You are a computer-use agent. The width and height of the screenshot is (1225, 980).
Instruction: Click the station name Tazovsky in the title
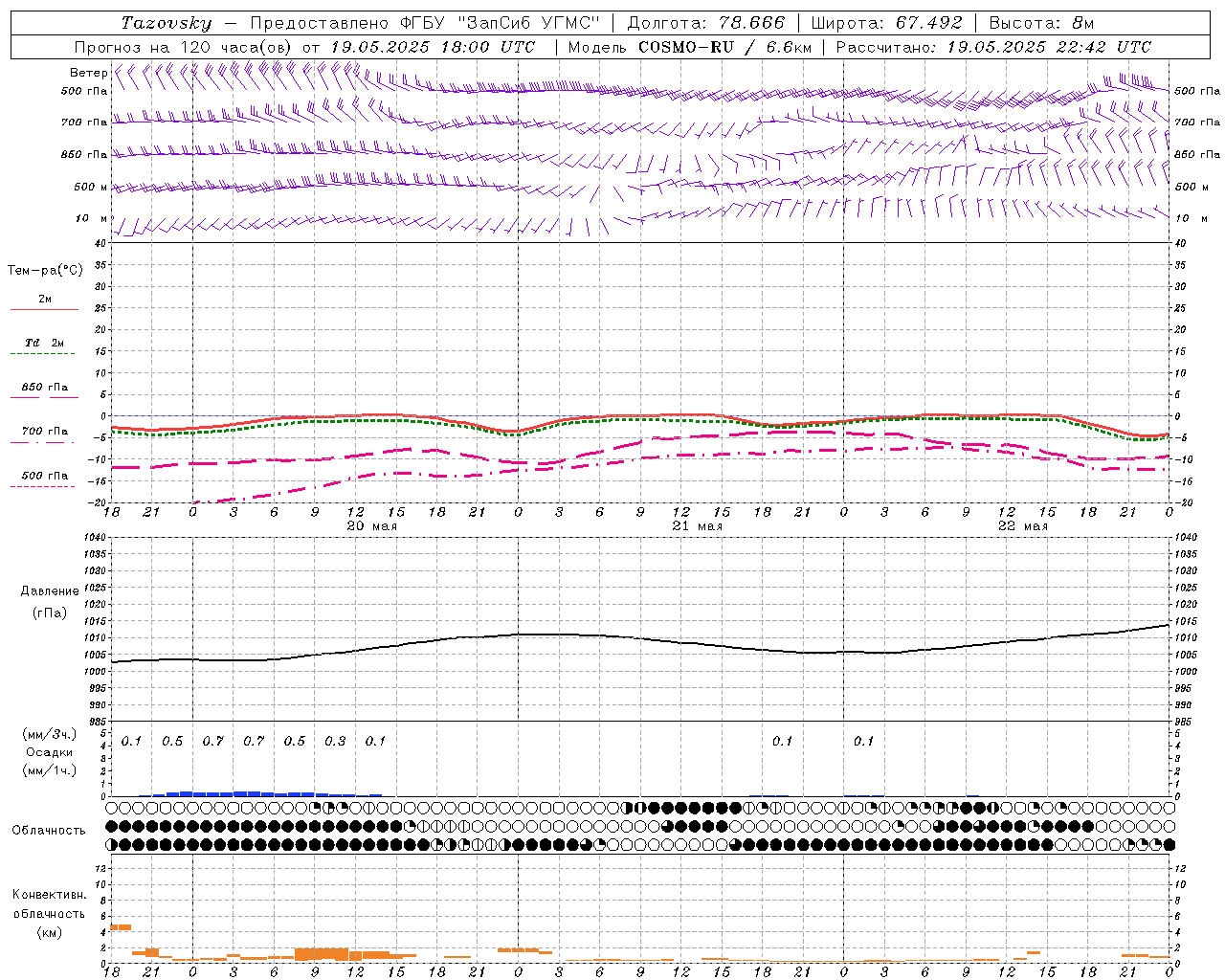coord(167,23)
